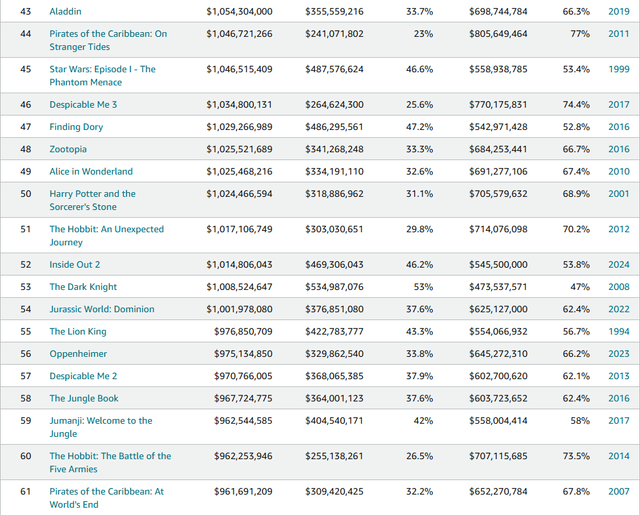This screenshot has width=640, height=515.
Task: Open the Inside Out 2 link
Action: [75, 264]
